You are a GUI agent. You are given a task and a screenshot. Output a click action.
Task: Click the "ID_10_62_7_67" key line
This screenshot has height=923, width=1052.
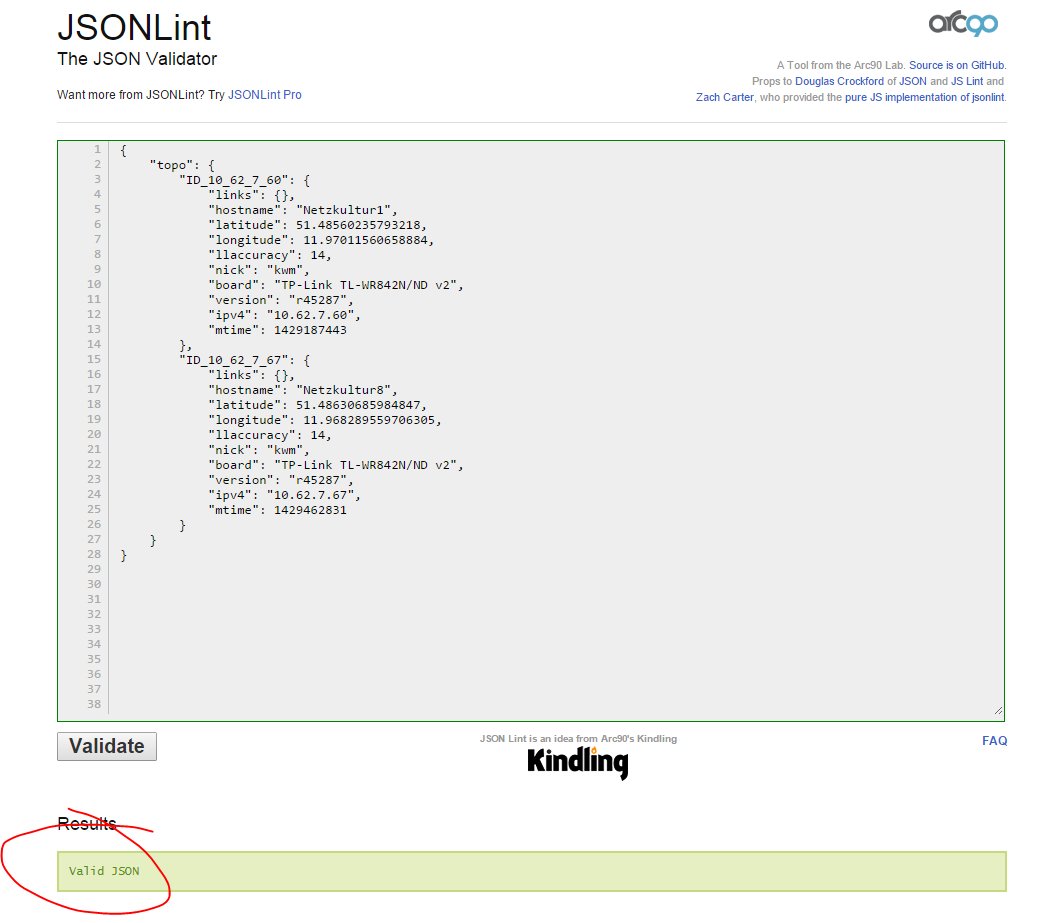pyautogui.click(x=244, y=360)
